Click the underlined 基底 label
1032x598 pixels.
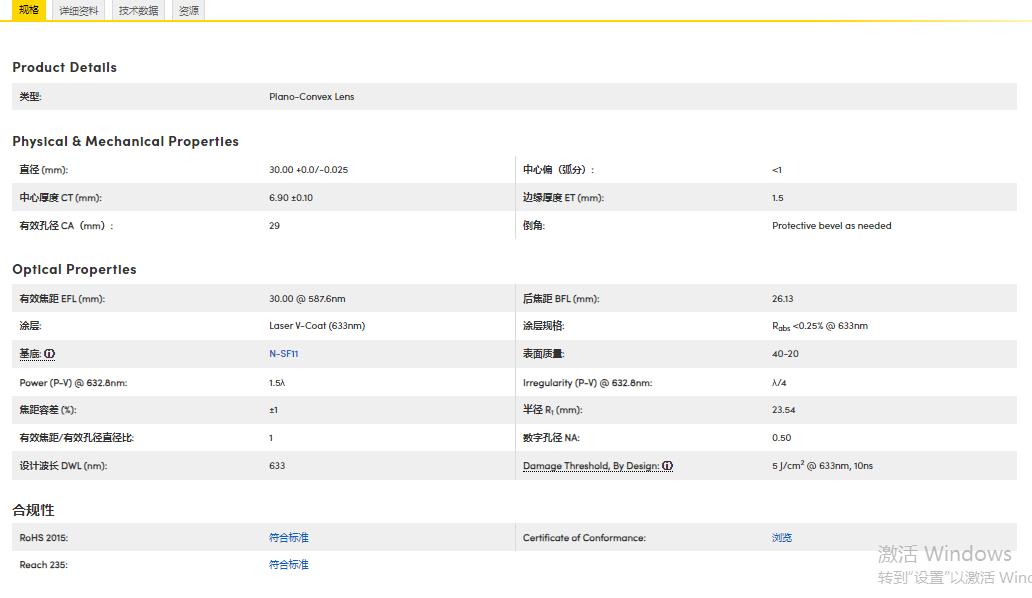point(30,354)
